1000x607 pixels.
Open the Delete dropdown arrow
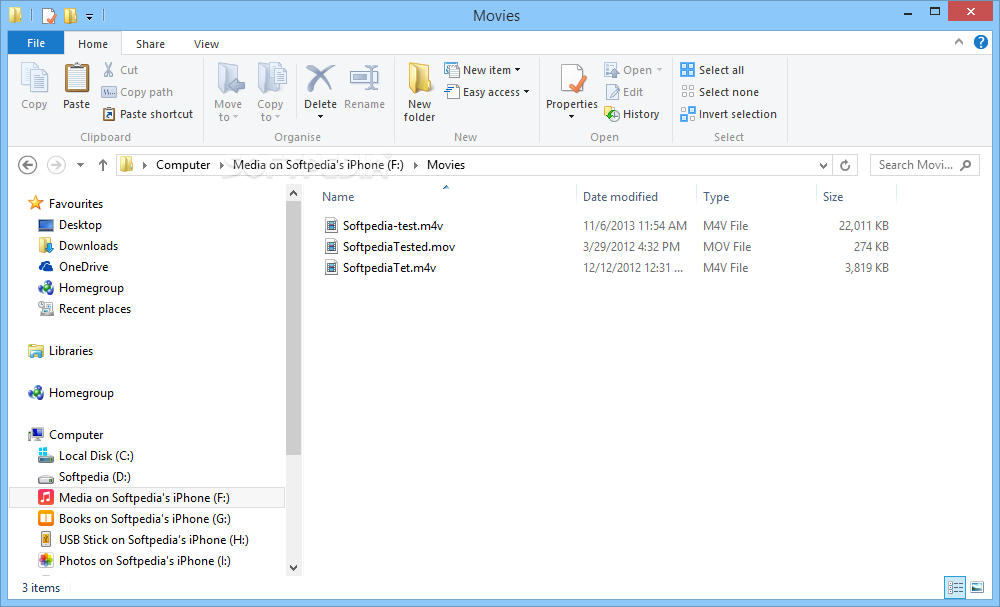[x=320, y=117]
